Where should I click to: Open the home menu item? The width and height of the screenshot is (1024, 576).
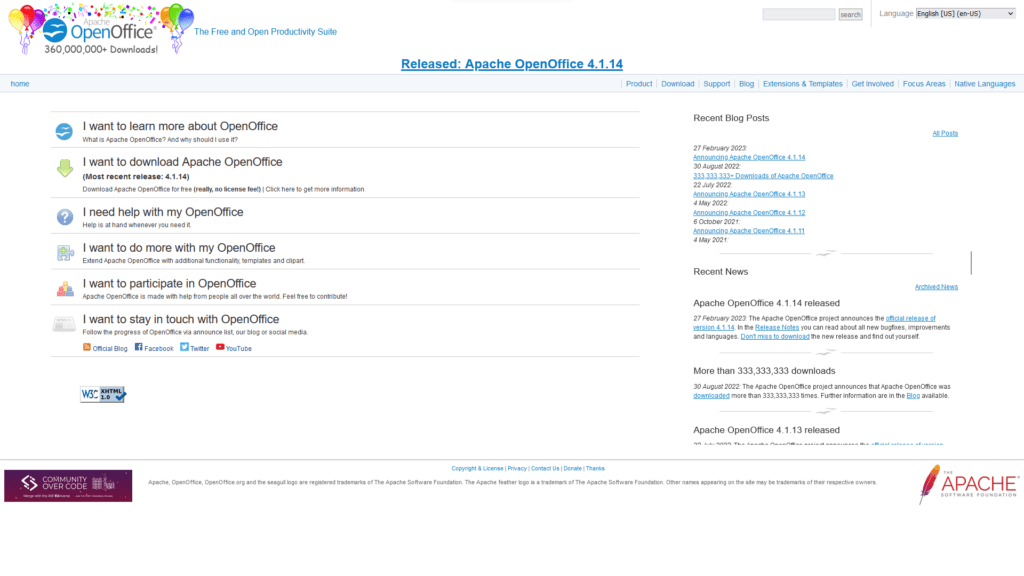coord(20,84)
